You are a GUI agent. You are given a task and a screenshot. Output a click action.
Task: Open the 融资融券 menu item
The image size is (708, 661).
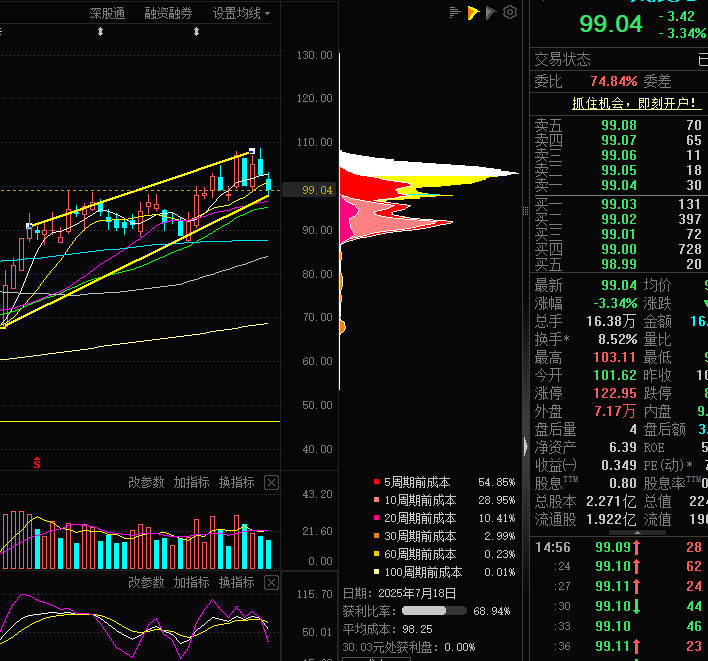pyautogui.click(x=168, y=14)
